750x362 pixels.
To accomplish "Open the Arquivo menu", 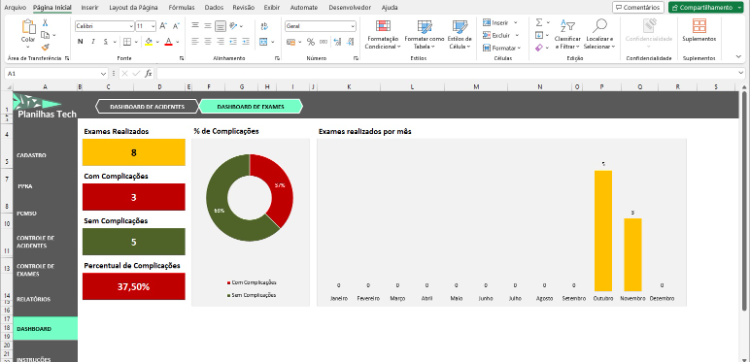I will pos(15,8).
